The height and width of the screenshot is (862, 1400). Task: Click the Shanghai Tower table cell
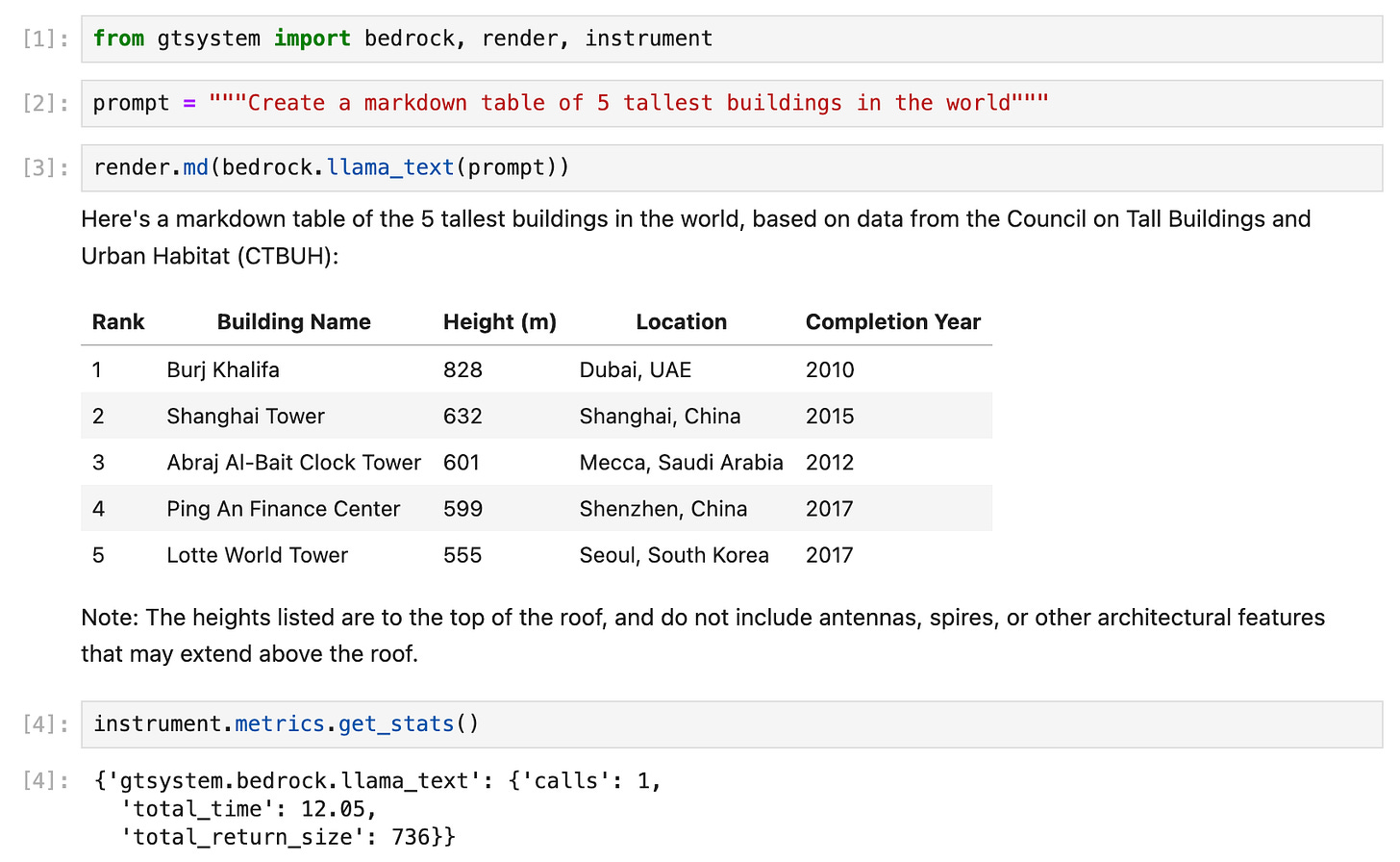(x=246, y=417)
